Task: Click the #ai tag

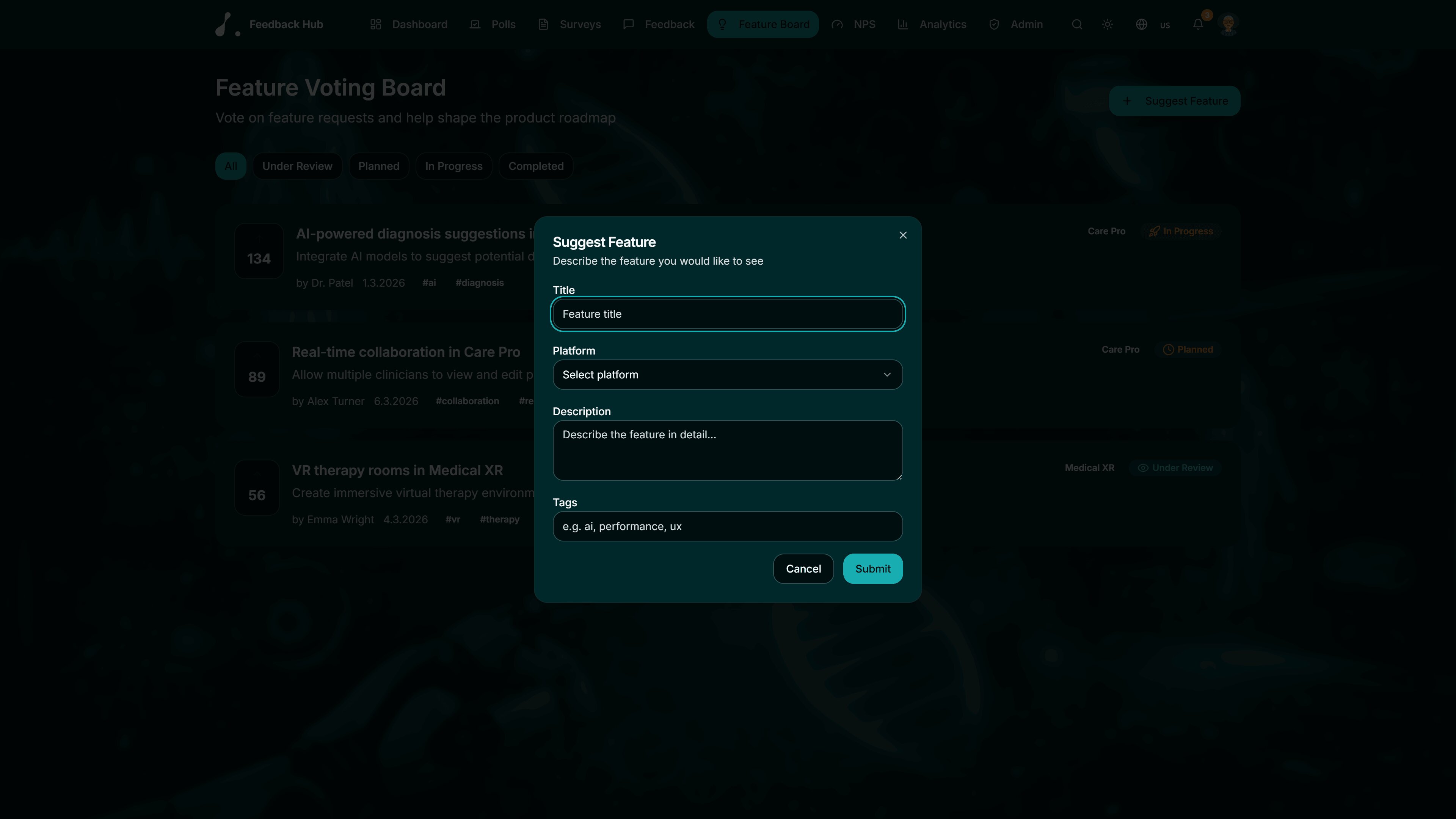Action: (x=429, y=282)
